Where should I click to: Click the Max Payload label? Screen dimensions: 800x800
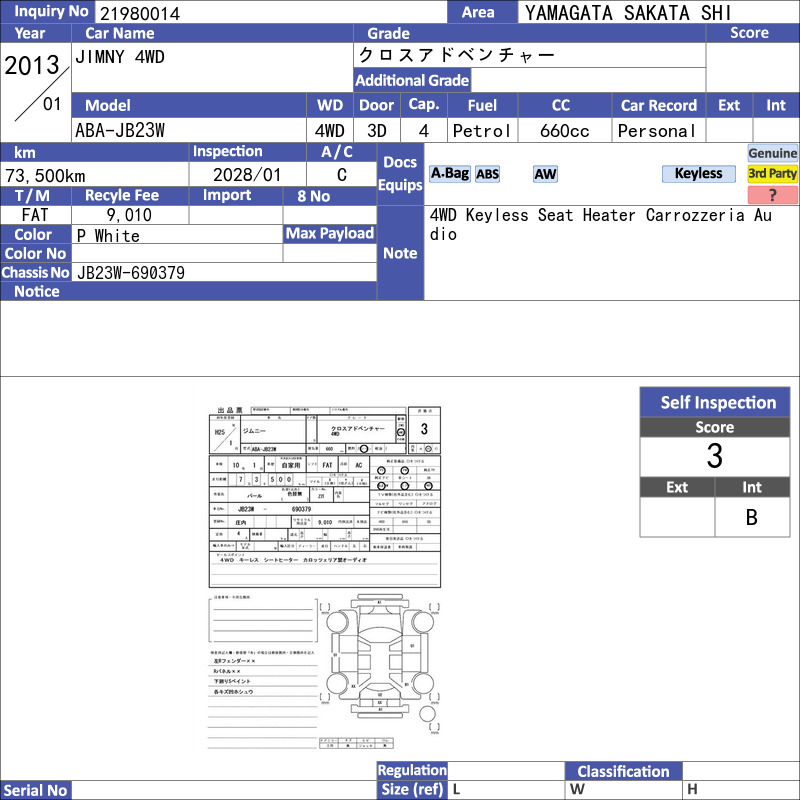click(330, 233)
